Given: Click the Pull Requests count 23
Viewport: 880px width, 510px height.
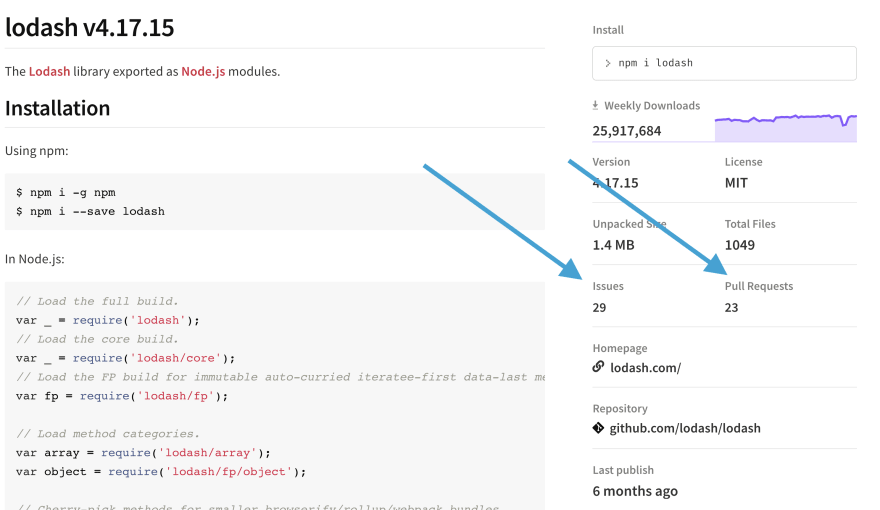Looking at the screenshot, I should pos(731,307).
